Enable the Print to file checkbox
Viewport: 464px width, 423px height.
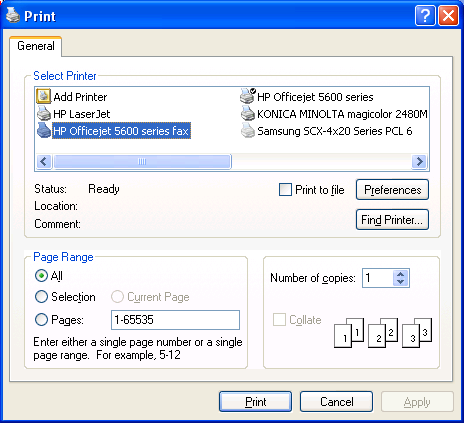[x=285, y=190]
